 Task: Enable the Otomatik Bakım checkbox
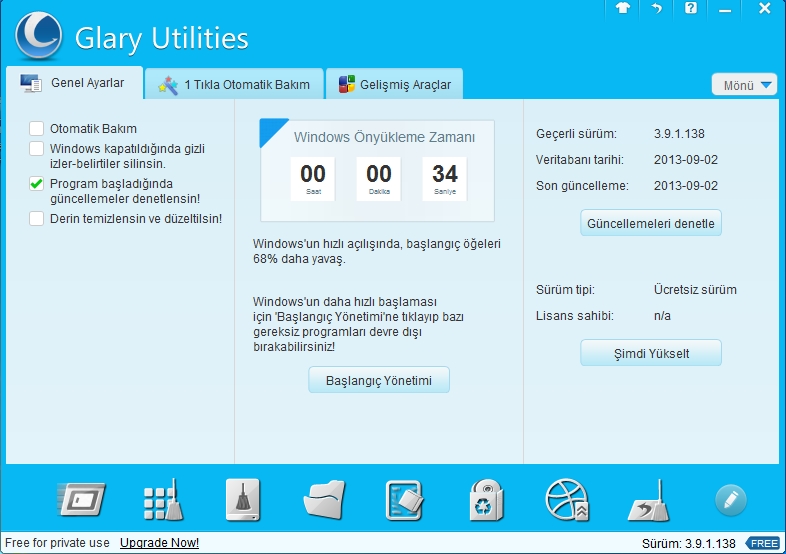click(x=36, y=128)
